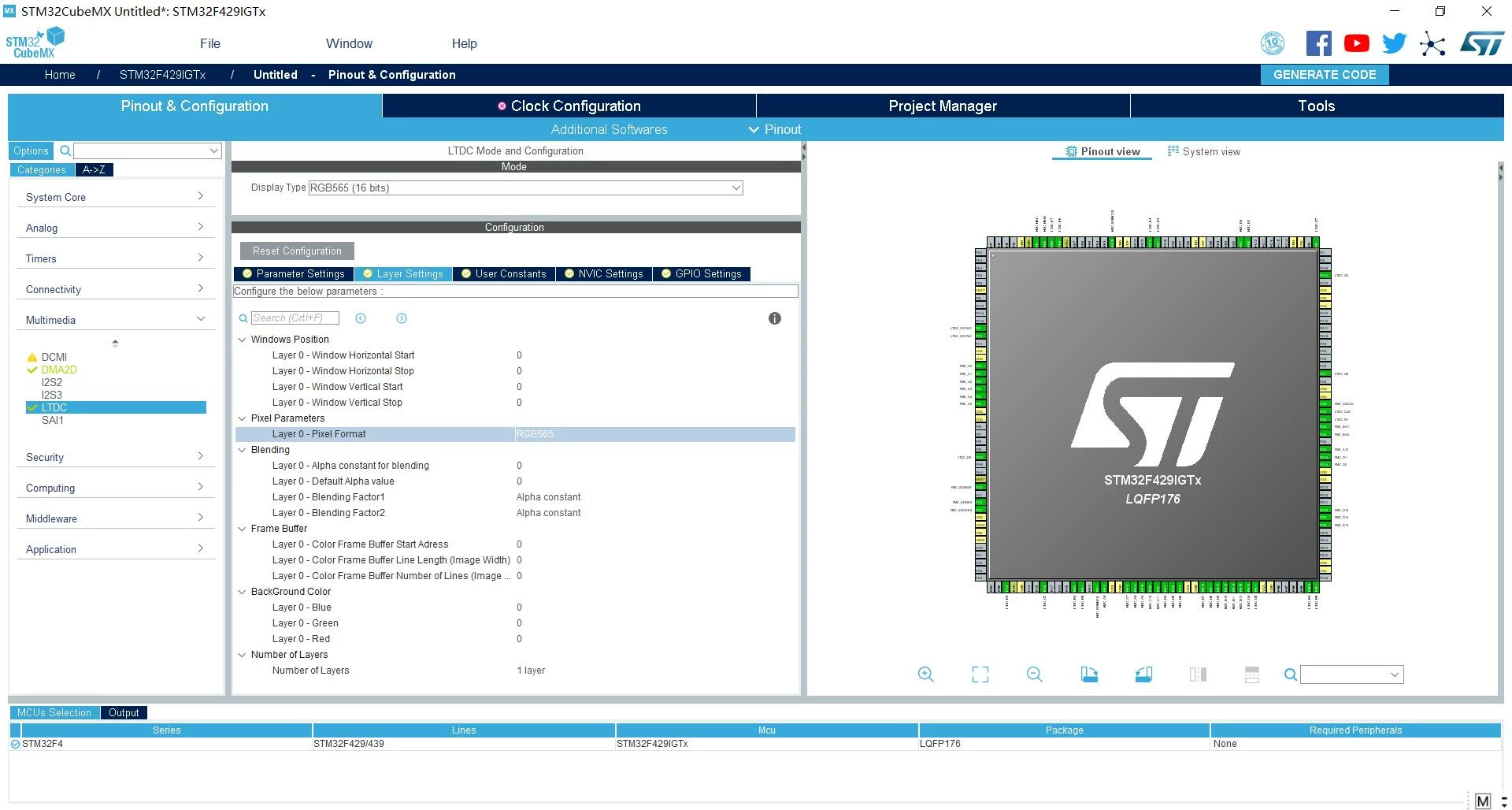Select DMA2D peripheral in Multimedia
Screen dimensions: 1512x810
point(59,370)
